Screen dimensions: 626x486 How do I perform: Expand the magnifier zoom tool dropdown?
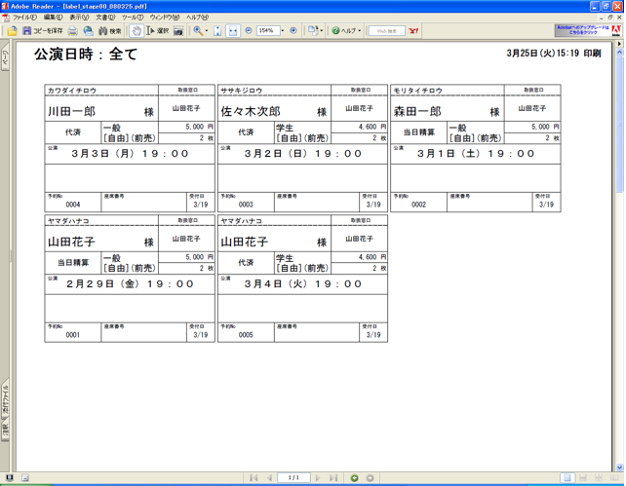point(207,31)
